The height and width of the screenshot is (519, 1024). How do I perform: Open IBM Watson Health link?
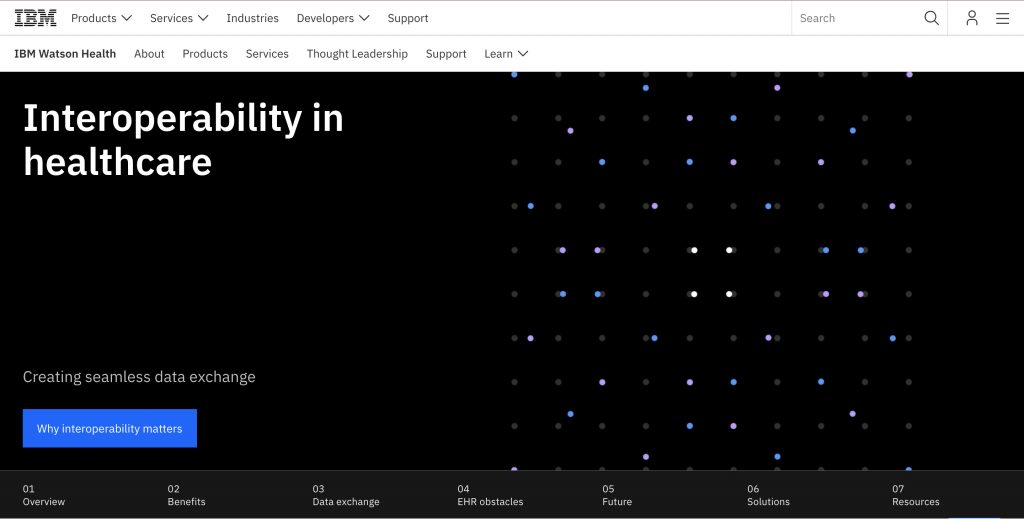pyautogui.click(x=65, y=54)
